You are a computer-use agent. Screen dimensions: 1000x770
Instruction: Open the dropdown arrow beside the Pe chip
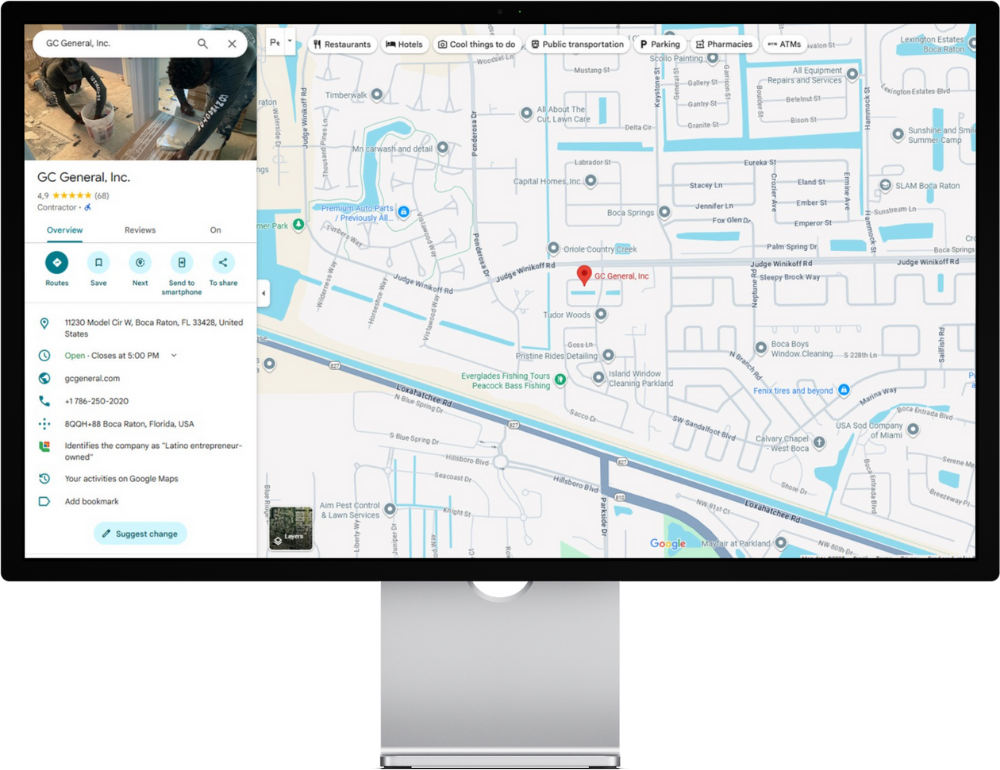pyautogui.click(x=290, y=41)
